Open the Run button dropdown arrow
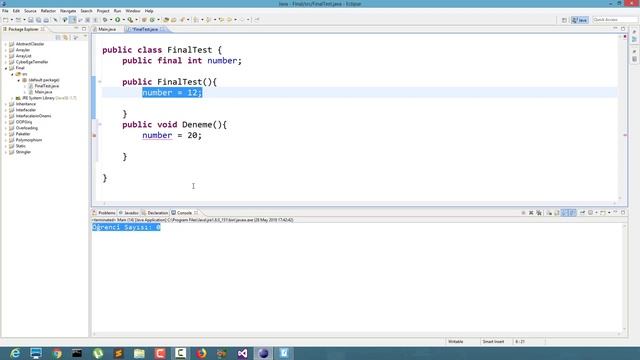The width and height of the screenshot is (640, 360). (123, 20)
